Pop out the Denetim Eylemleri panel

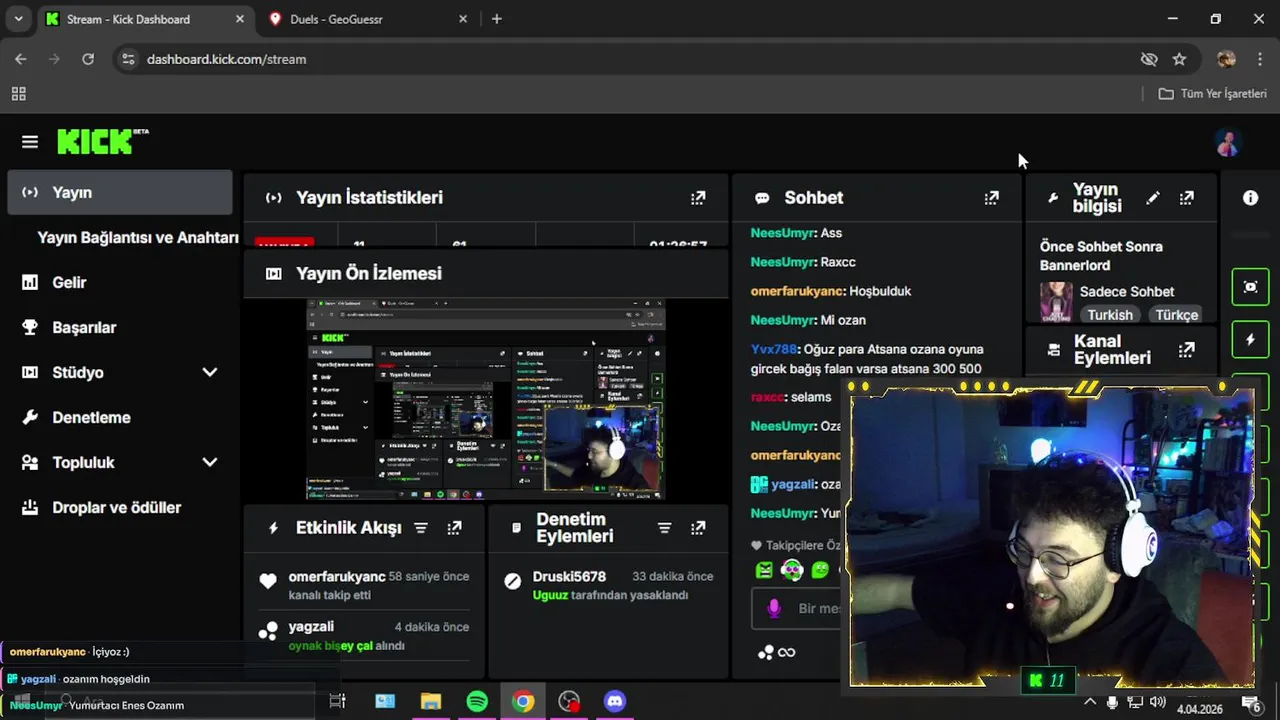click(x=698, y=528)
